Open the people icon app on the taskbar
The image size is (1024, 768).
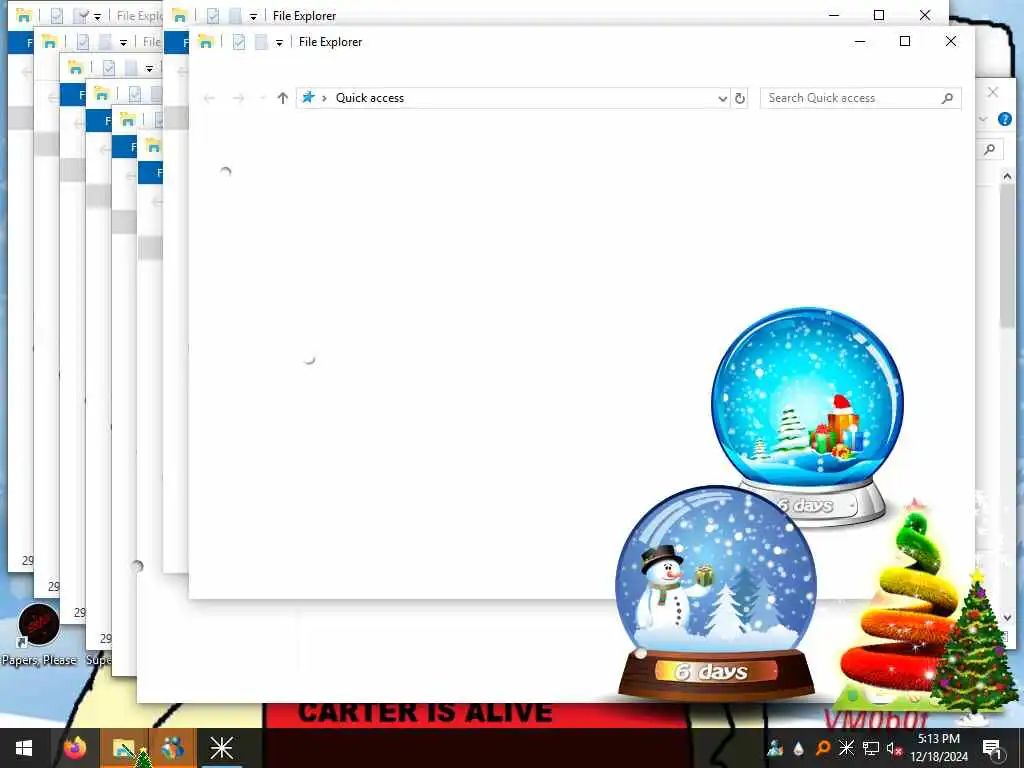point(172,748)
